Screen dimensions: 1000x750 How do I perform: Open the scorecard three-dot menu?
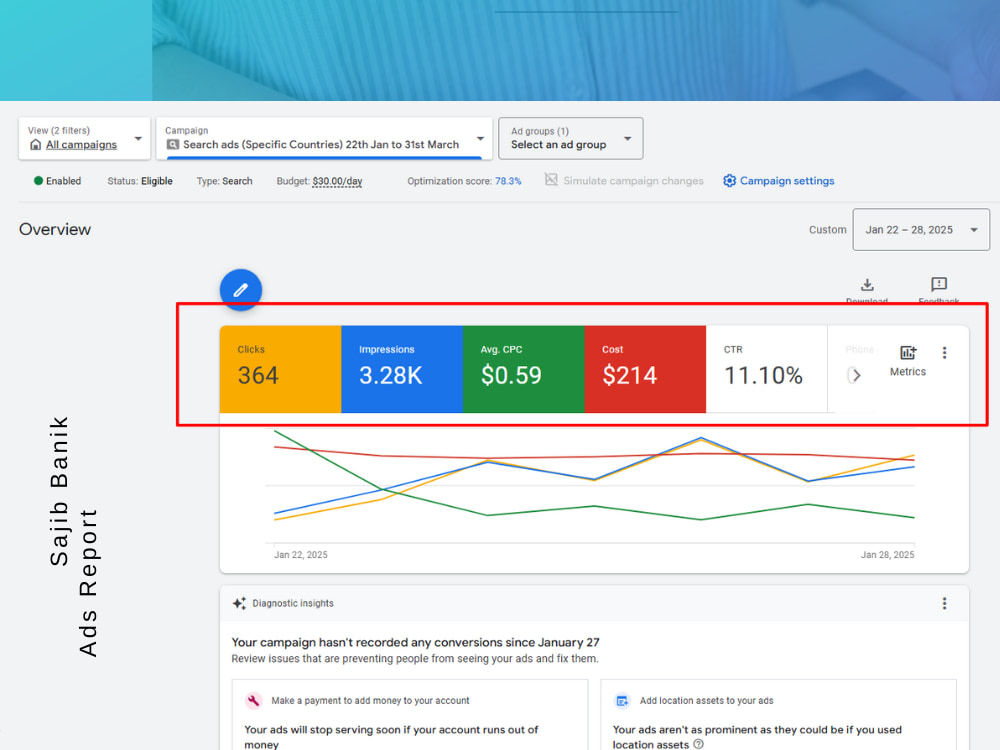pos(945,353)
